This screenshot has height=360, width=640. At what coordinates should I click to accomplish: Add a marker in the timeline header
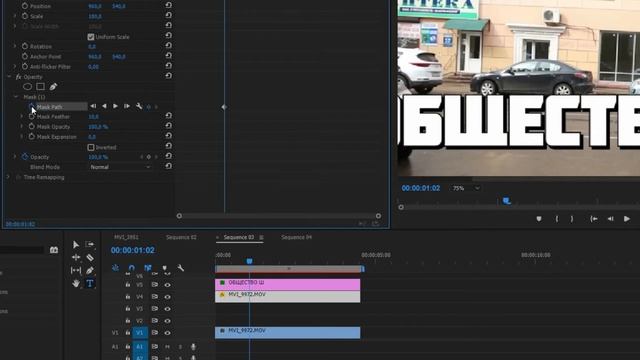[x=164, y=268]
